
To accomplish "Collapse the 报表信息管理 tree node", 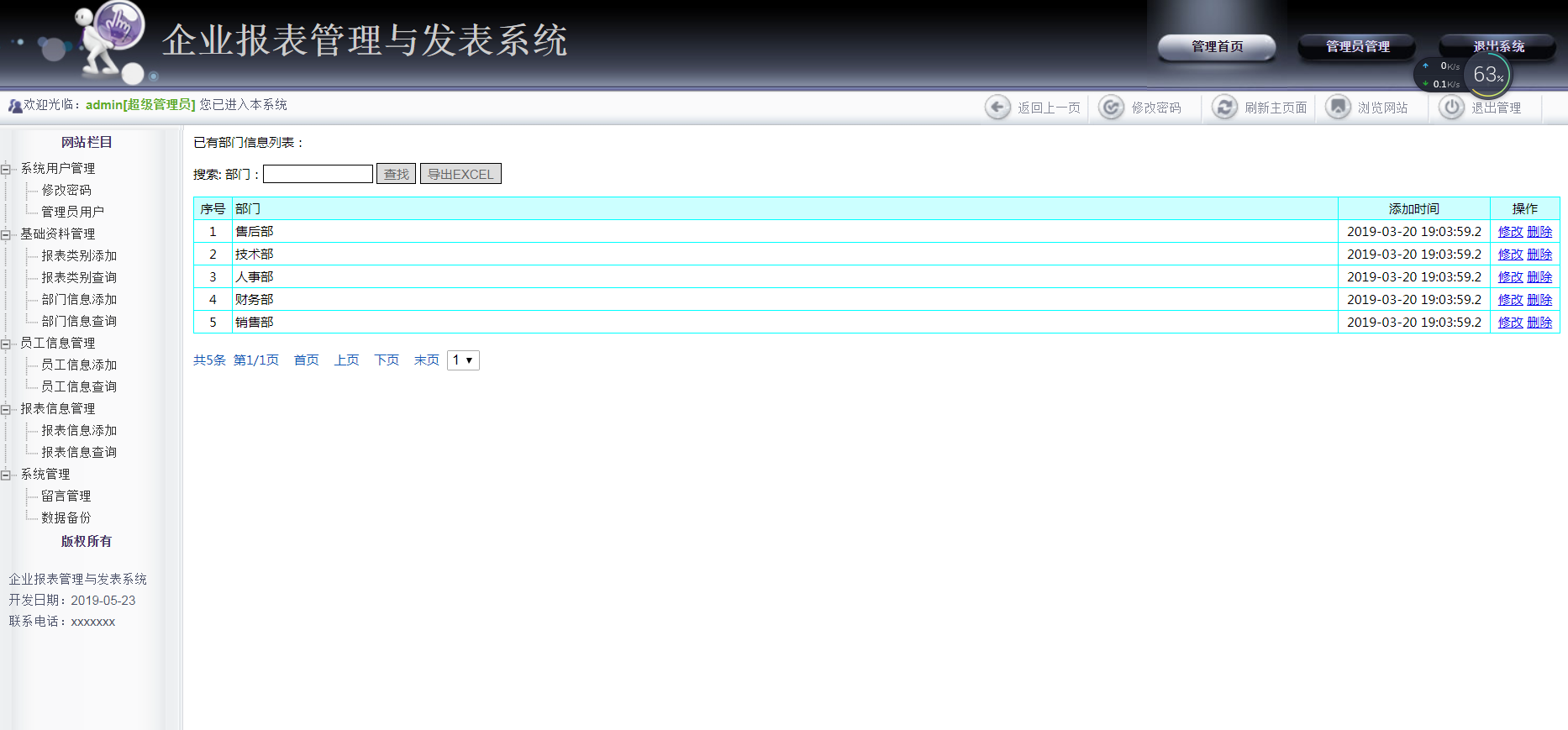I will click(6, 409).
